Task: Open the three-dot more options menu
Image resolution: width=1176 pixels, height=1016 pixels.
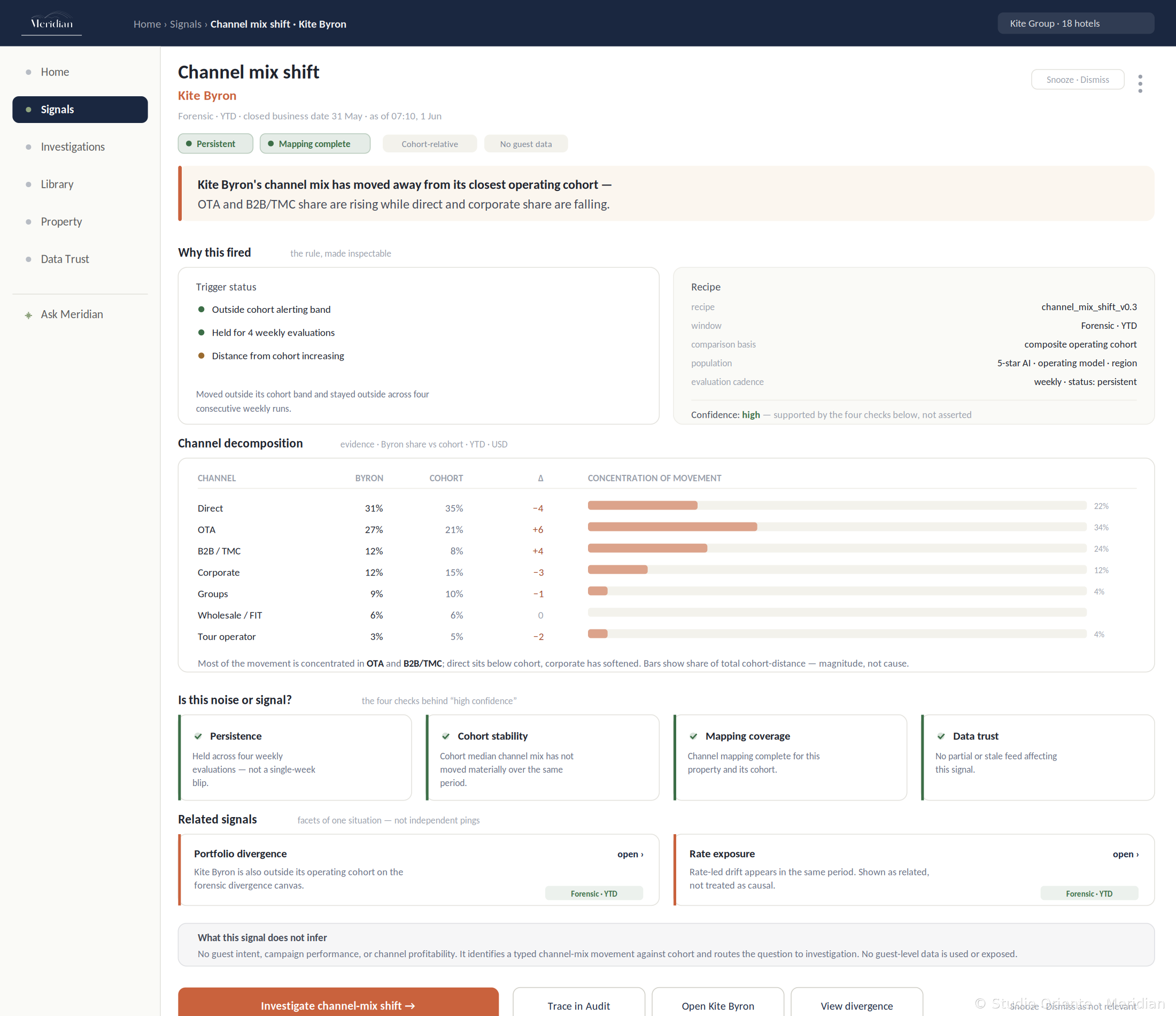Action: pos(1140,83)
